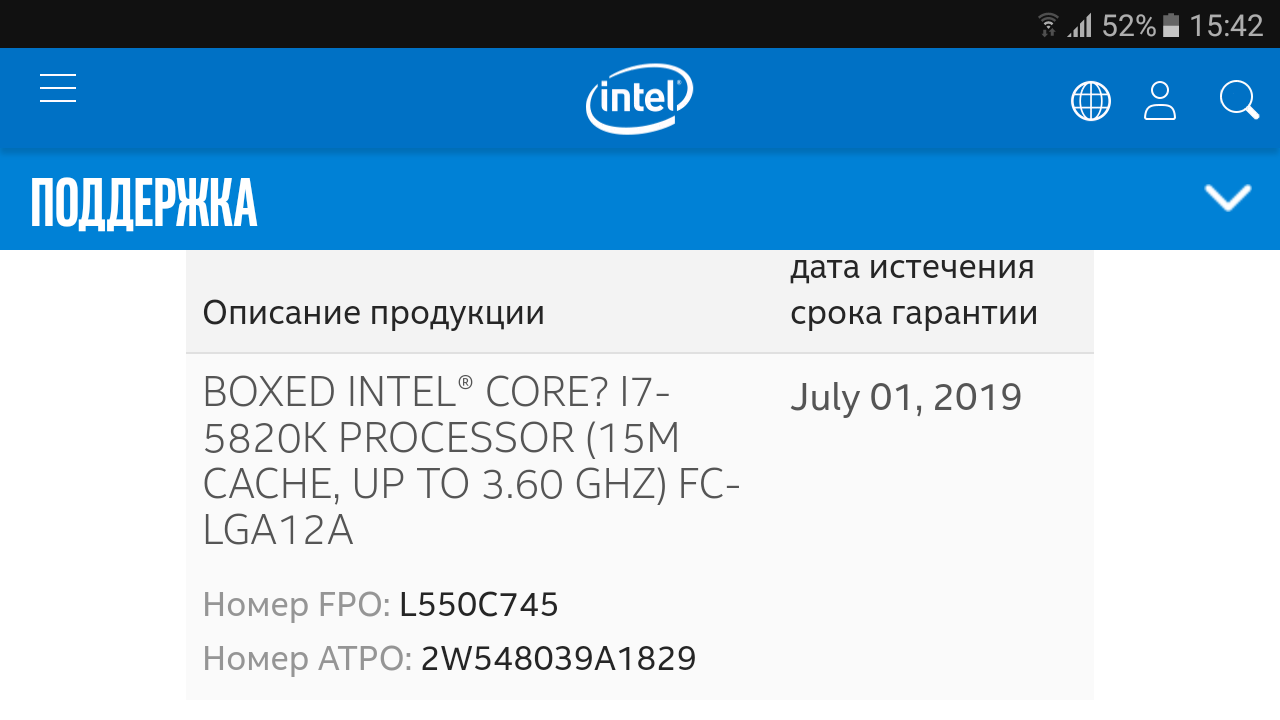Image resolution: width=1280 pixels, height=720 pixels.
Task: Open the language globe selector
Action: (x=1090, y=101)
